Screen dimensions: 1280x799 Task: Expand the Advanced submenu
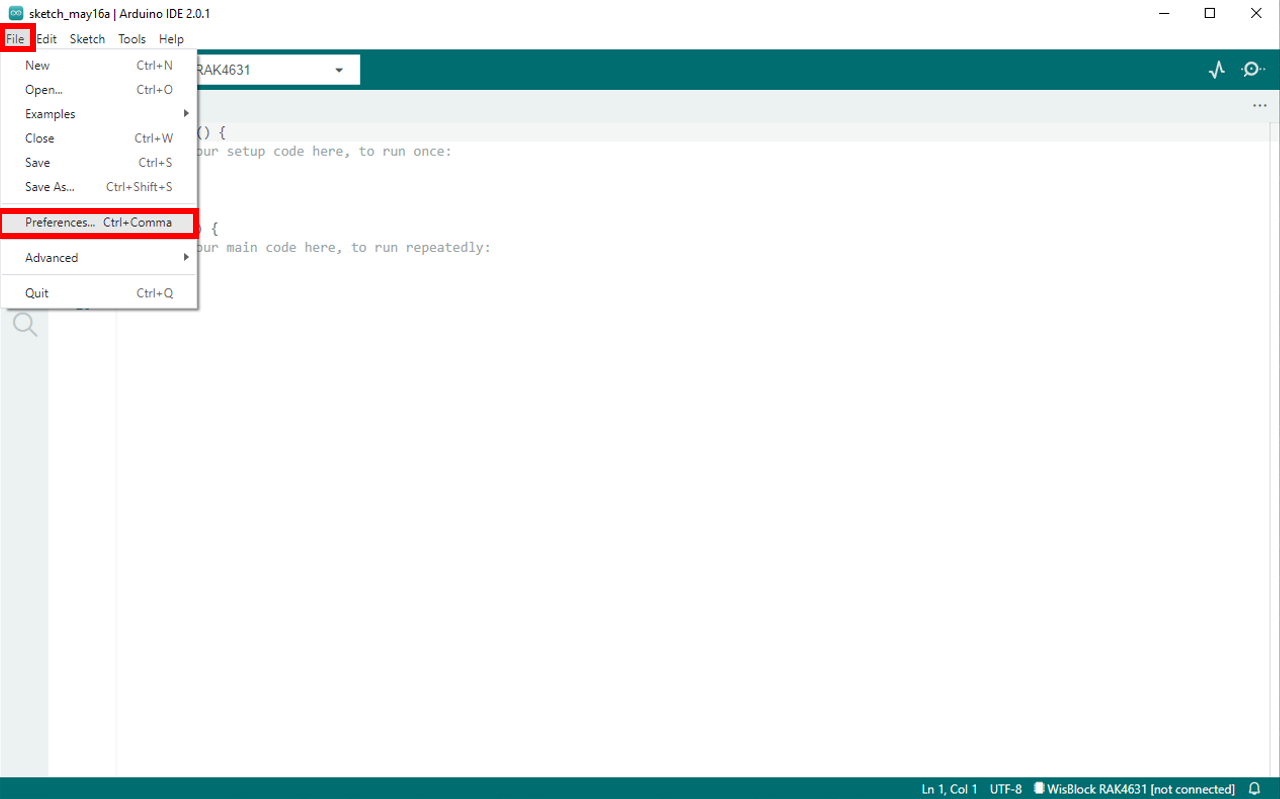[x=99, y=258]
